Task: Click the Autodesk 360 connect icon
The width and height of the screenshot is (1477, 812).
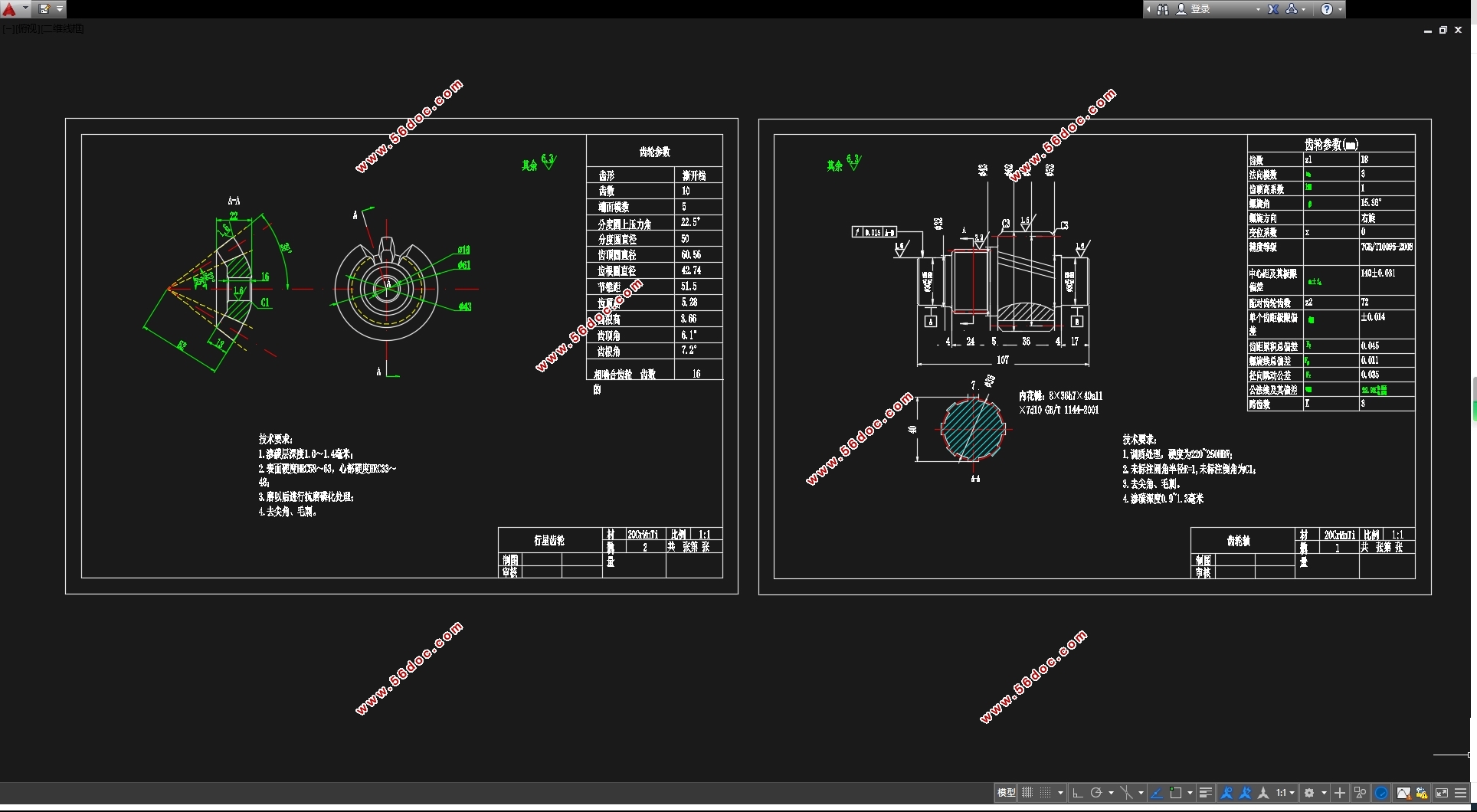Action: pyautogui.click(x=1292, y=9)
